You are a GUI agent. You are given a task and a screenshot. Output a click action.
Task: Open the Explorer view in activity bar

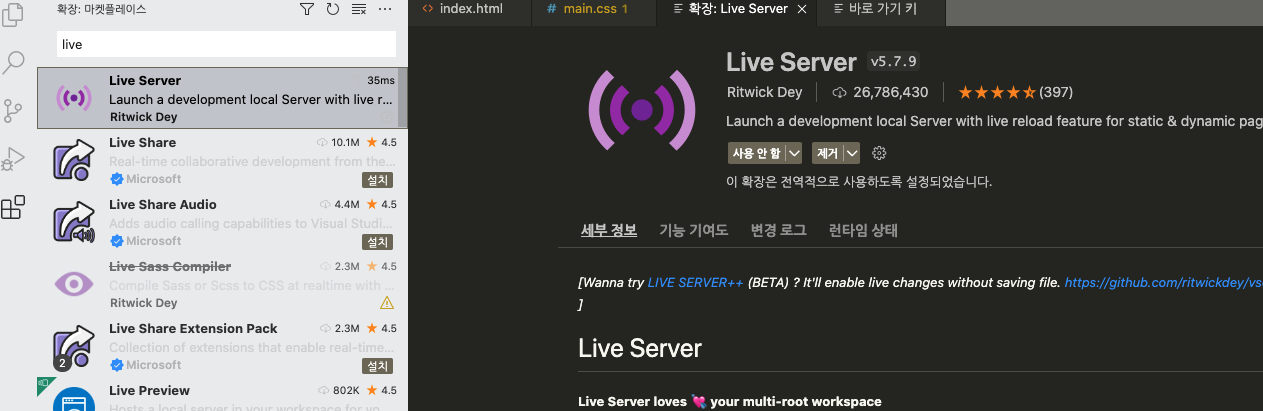pos(13,15)
